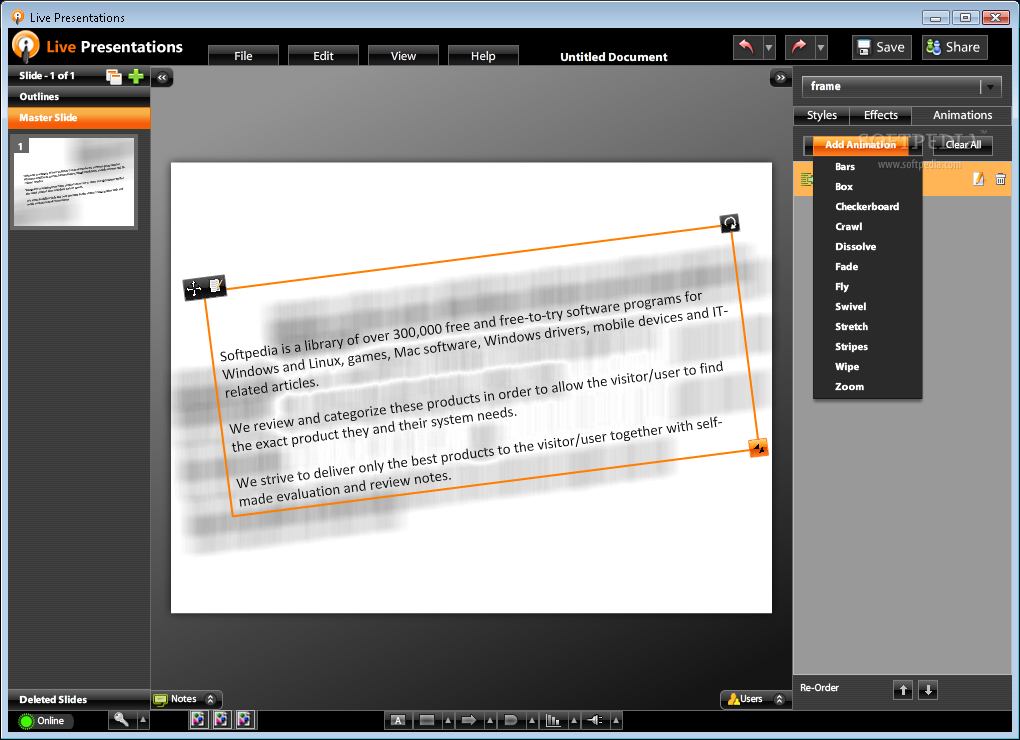
Task: Click the green animation entry icon
Action: (x=807, y=179)
